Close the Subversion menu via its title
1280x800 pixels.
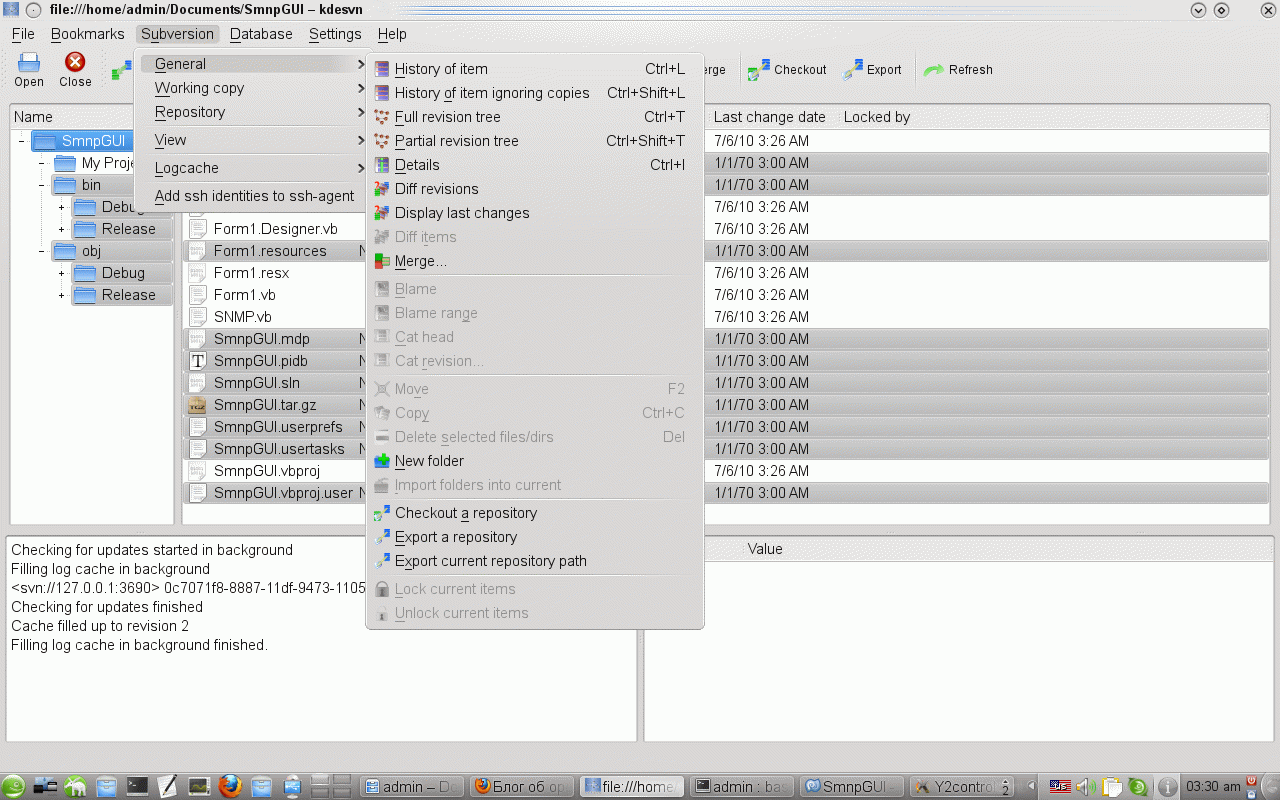177,34
